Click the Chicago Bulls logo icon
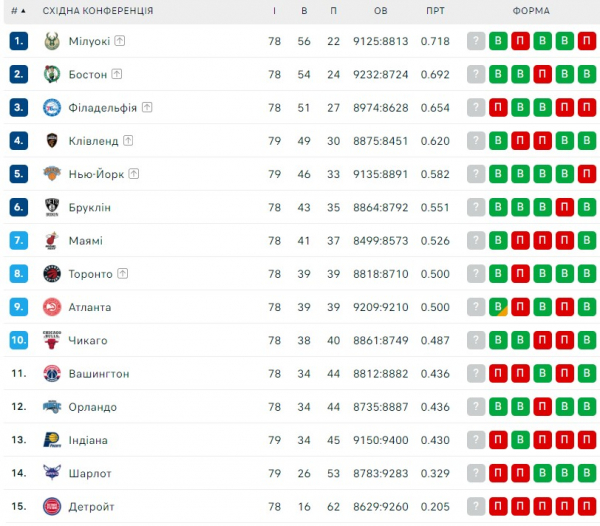The height and width of the screenshot is (526, 600). coord(52,340)
